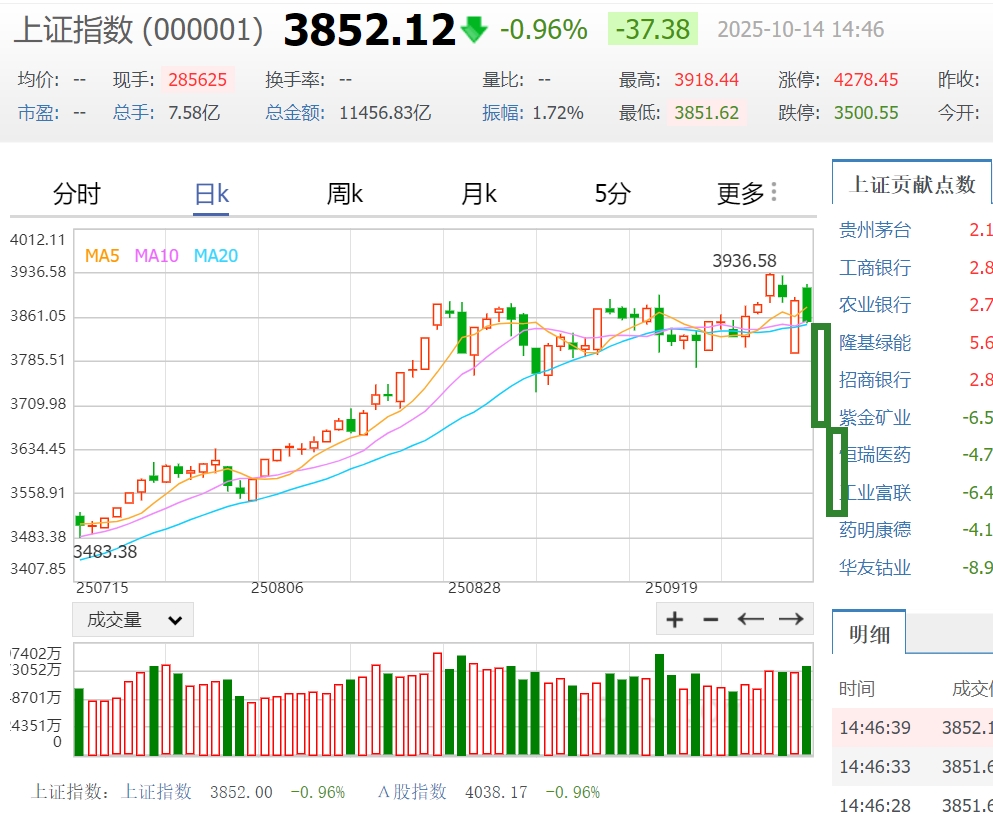Open the 华友钴业 stock link

pos(875,567)
